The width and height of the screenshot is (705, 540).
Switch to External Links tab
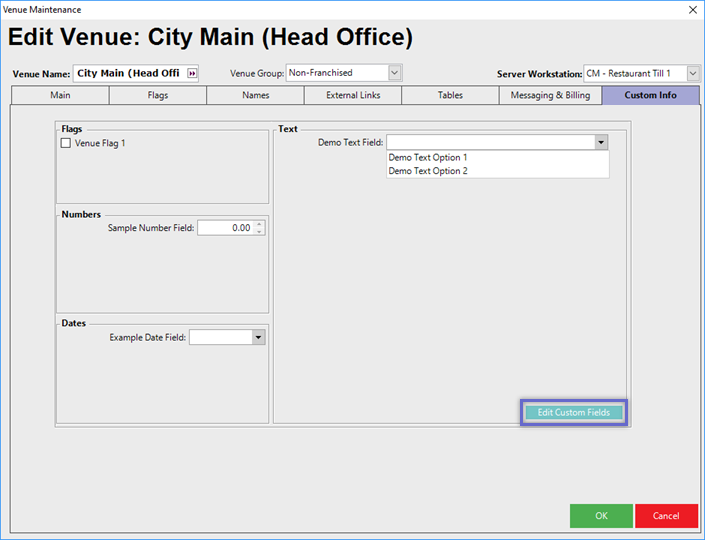click(353, 96)
